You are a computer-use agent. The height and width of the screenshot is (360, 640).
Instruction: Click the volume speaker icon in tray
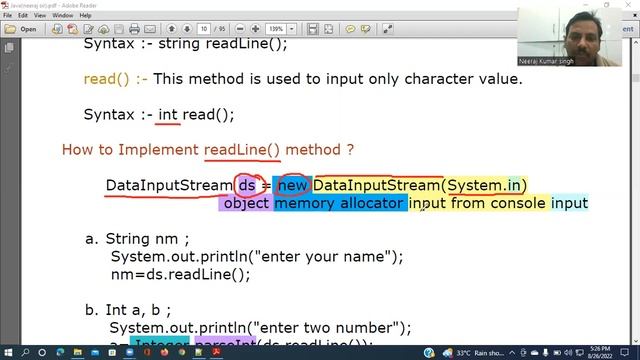[568, 353]
